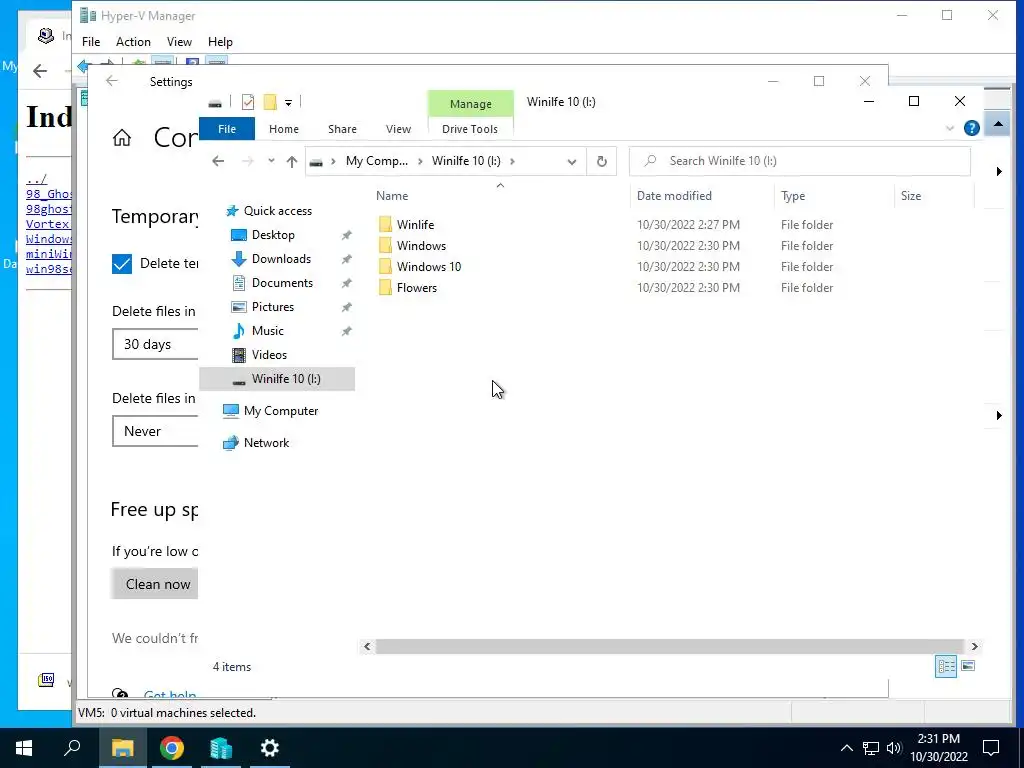1024x768 pixels.
Task: Open the miniWi link in browser index
Action: click(49, 253)
